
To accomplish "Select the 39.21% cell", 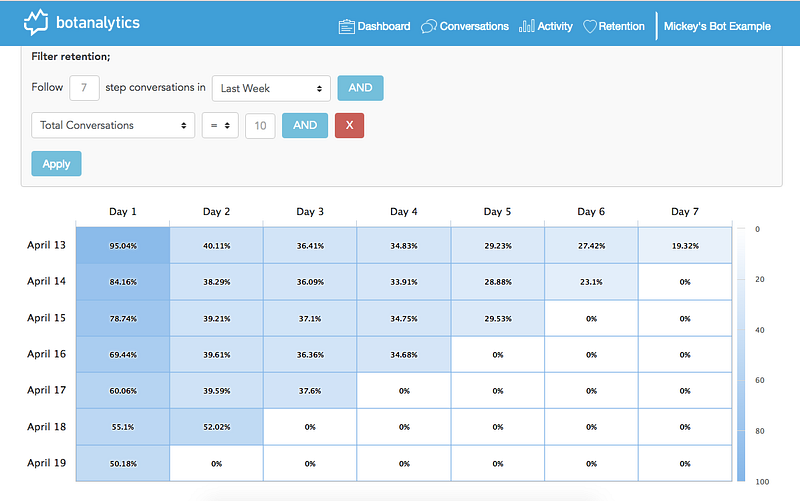I will pos(216,318).
